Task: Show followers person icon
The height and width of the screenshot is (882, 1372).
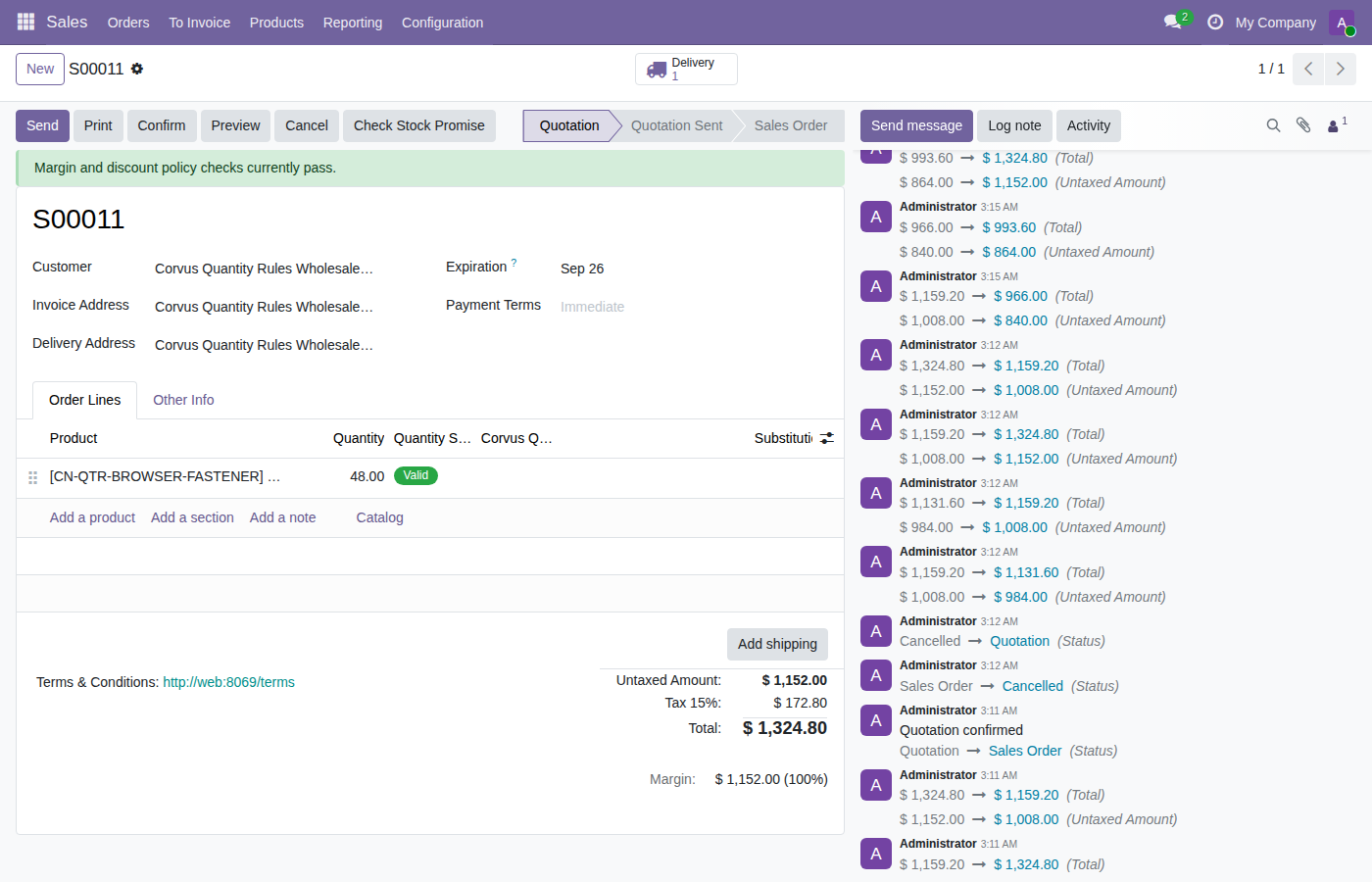Action: 1337,125
